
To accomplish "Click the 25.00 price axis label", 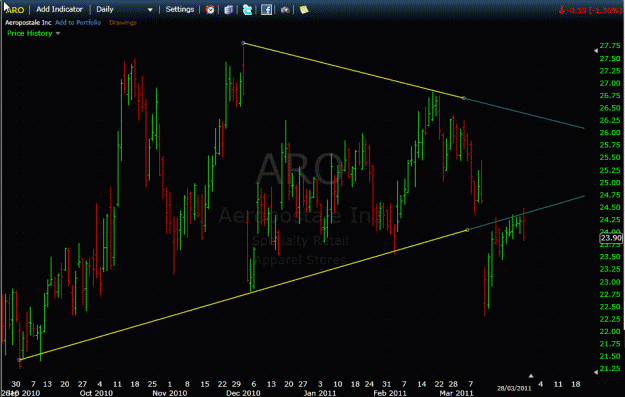I will point(610,183).
